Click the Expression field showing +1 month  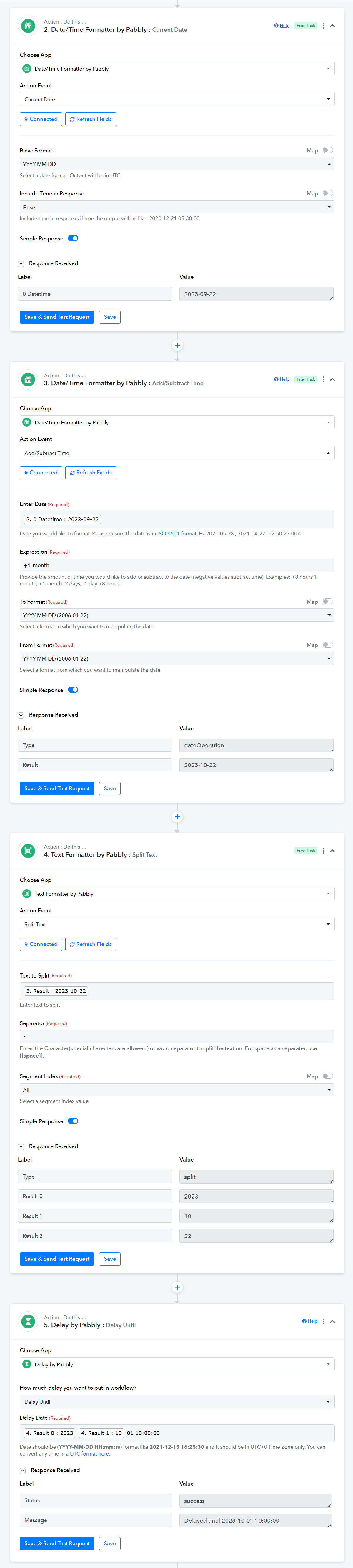coord(177,565)
